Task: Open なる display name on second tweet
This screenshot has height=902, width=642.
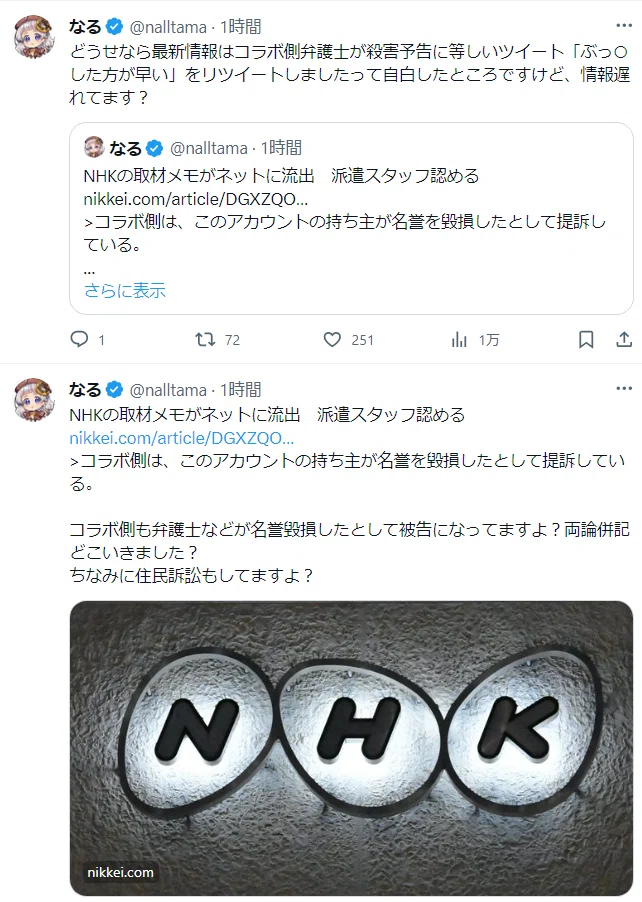Action: coord(85,389)
